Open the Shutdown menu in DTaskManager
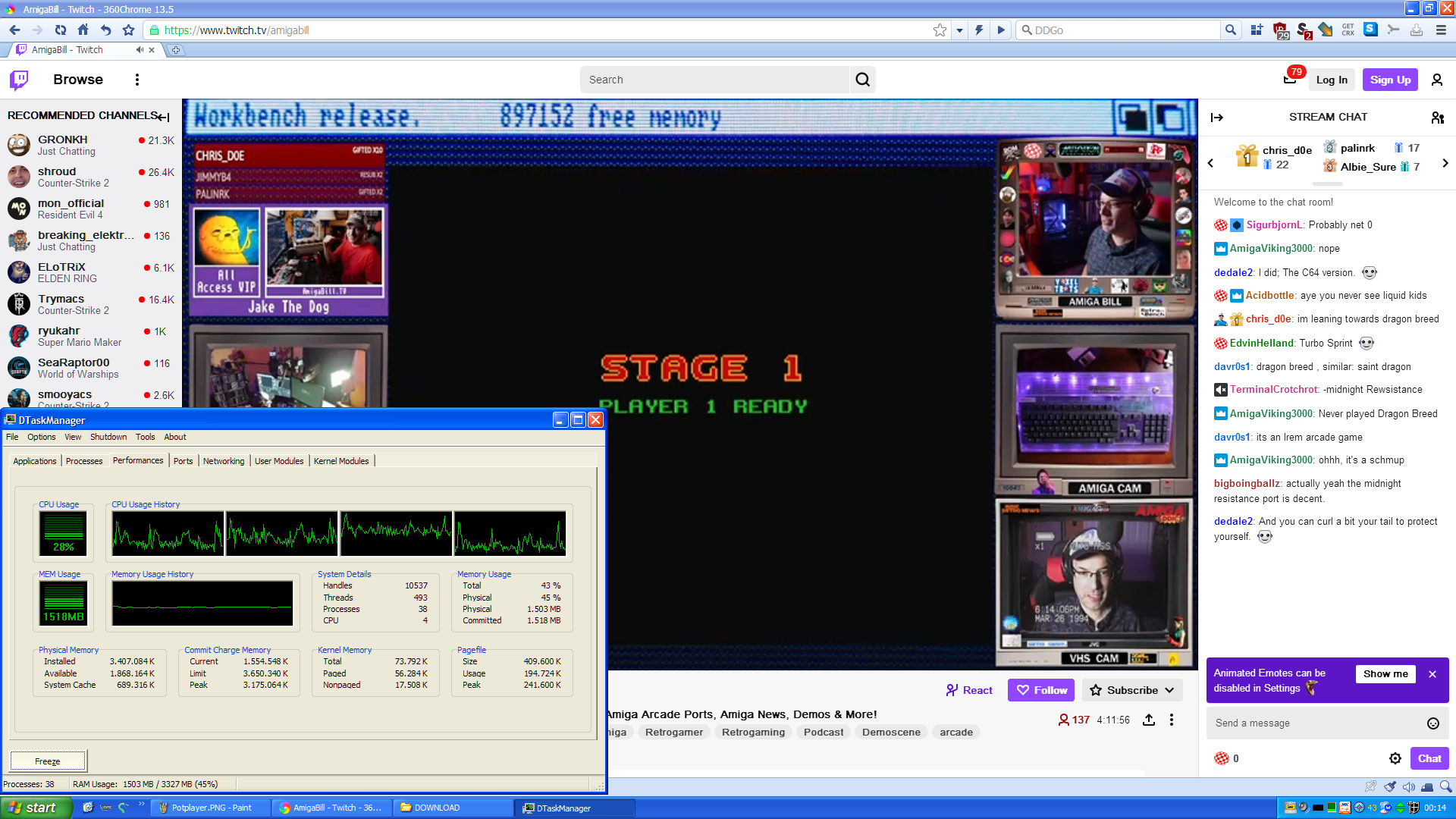Screen dimensions: 1456x819 point(108,437)
